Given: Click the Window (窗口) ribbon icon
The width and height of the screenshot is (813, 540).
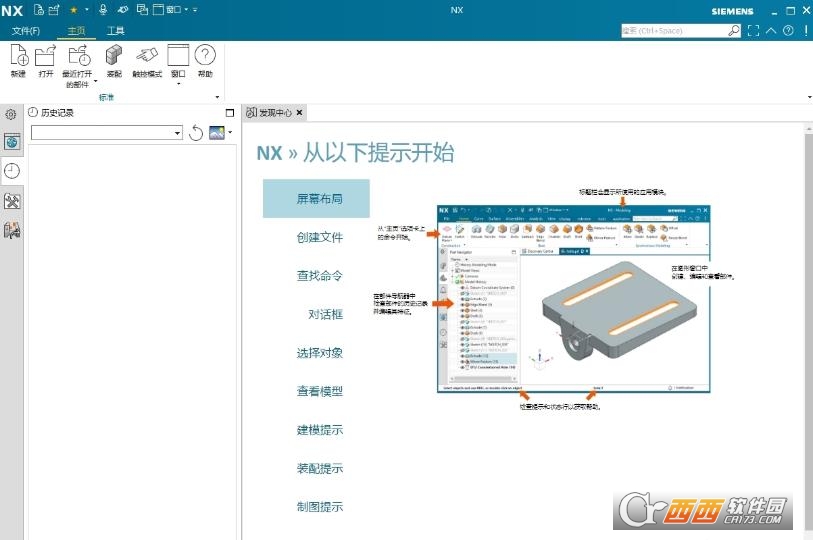Looking at the screenshot, I should [178, 55].
